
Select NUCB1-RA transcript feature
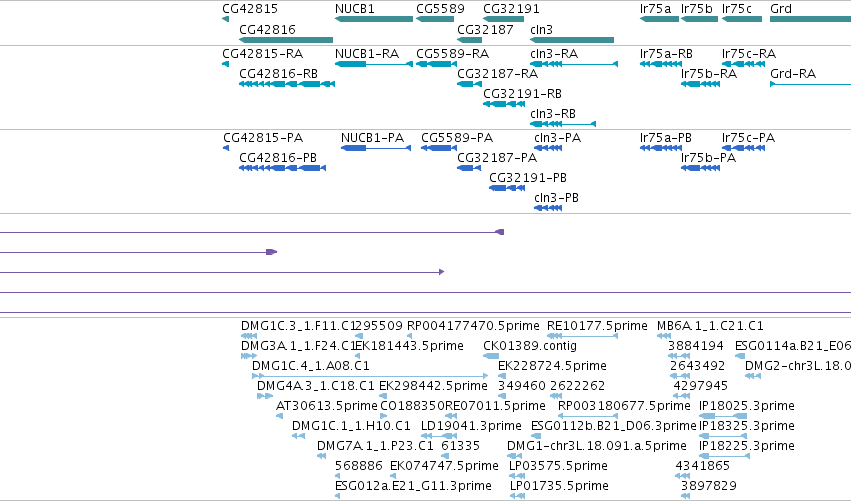374,64
